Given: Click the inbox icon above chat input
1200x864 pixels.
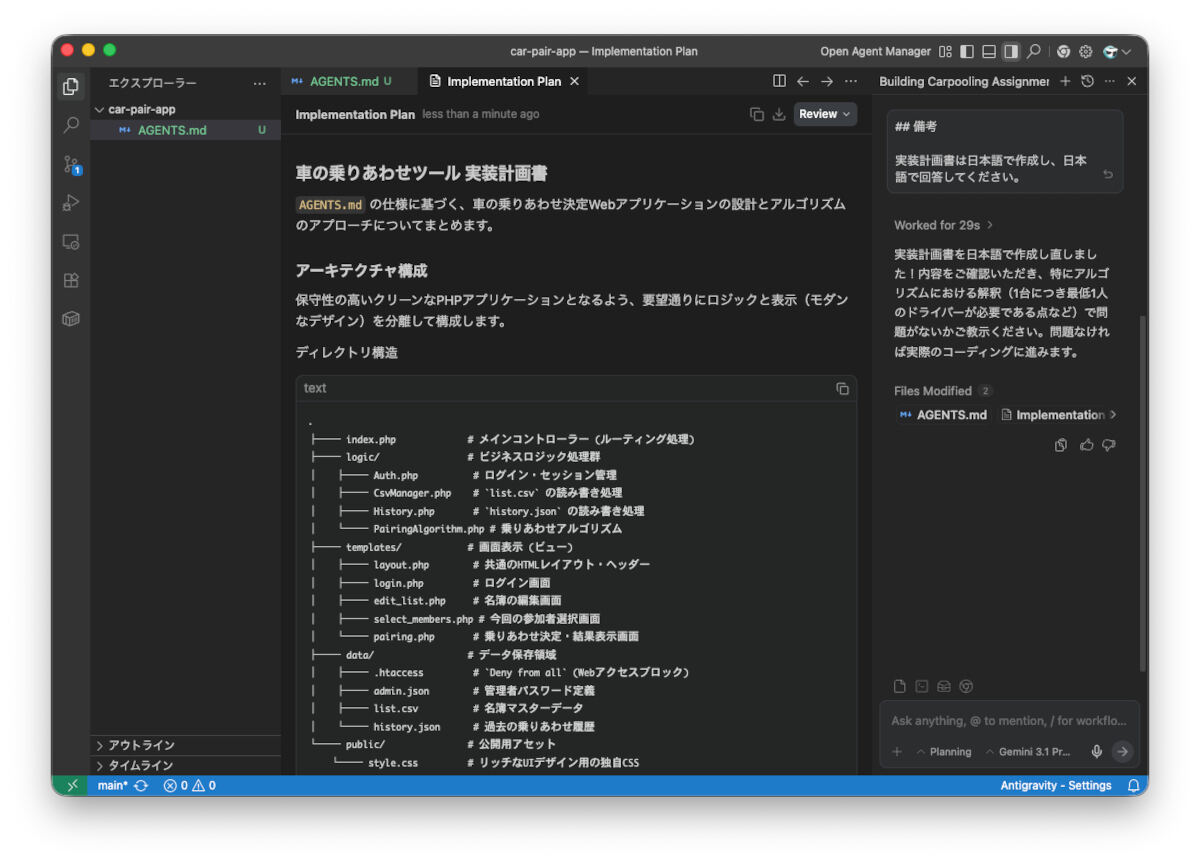Looking at the screenshot, I should (944, 686).
